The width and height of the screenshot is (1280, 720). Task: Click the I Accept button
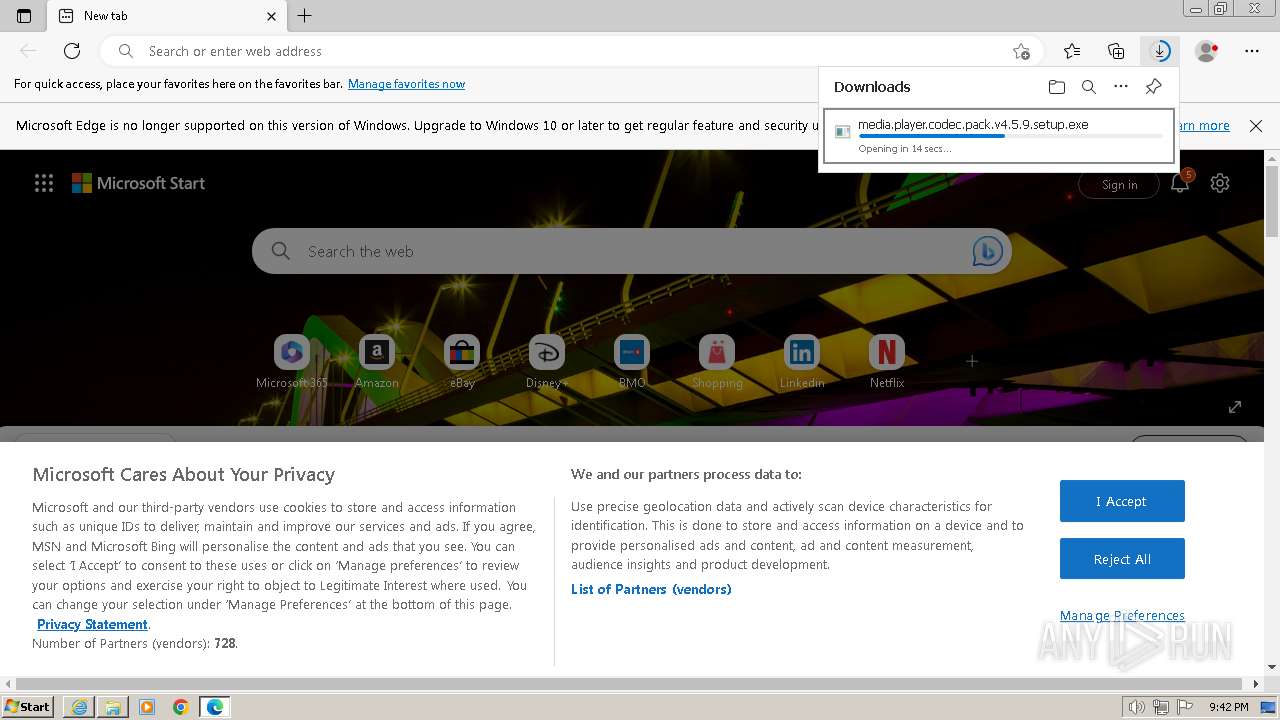(x=1122, y=501)
